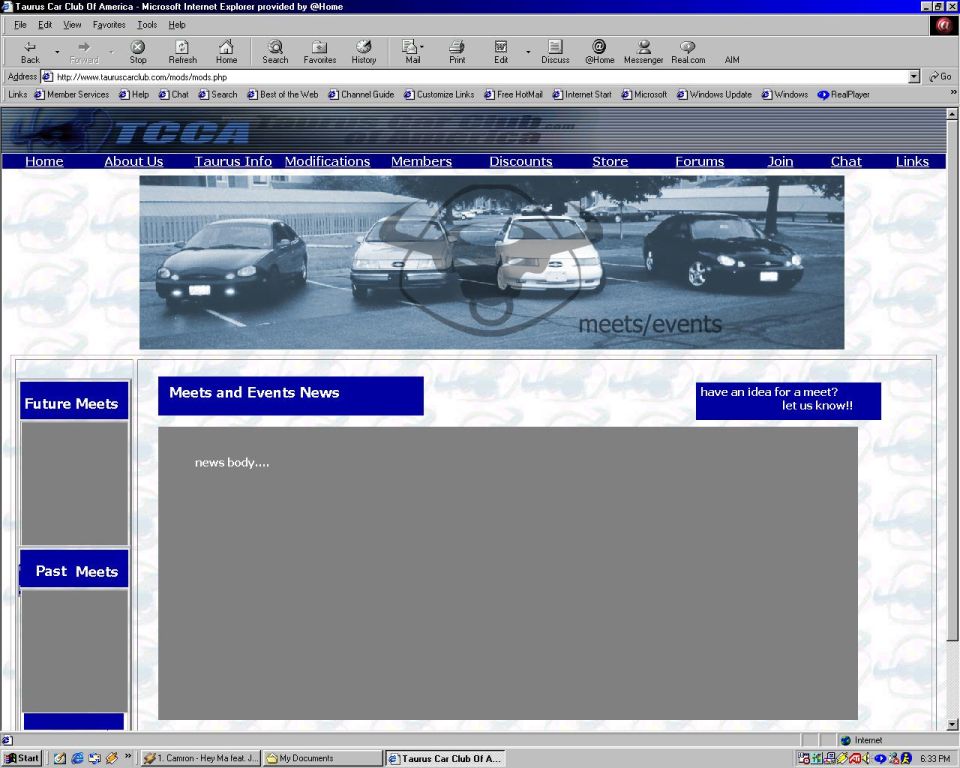Viewport: 960px width, 768px height.
Task: Click the @Home toolbar button
Action: [x=599, y=52]
